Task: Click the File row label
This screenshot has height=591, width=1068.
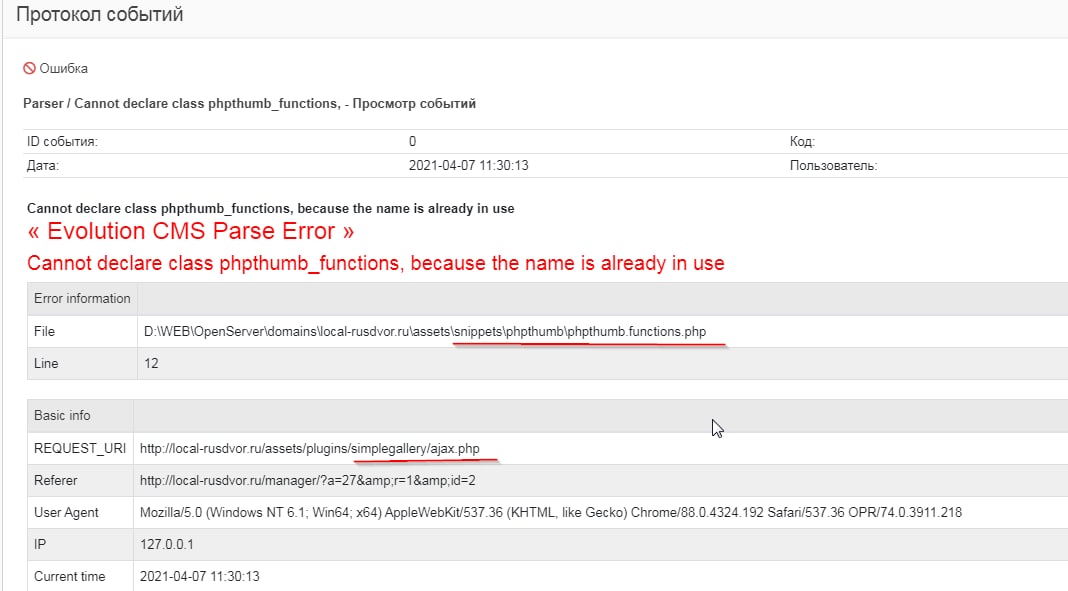Action: coord(44,332)
